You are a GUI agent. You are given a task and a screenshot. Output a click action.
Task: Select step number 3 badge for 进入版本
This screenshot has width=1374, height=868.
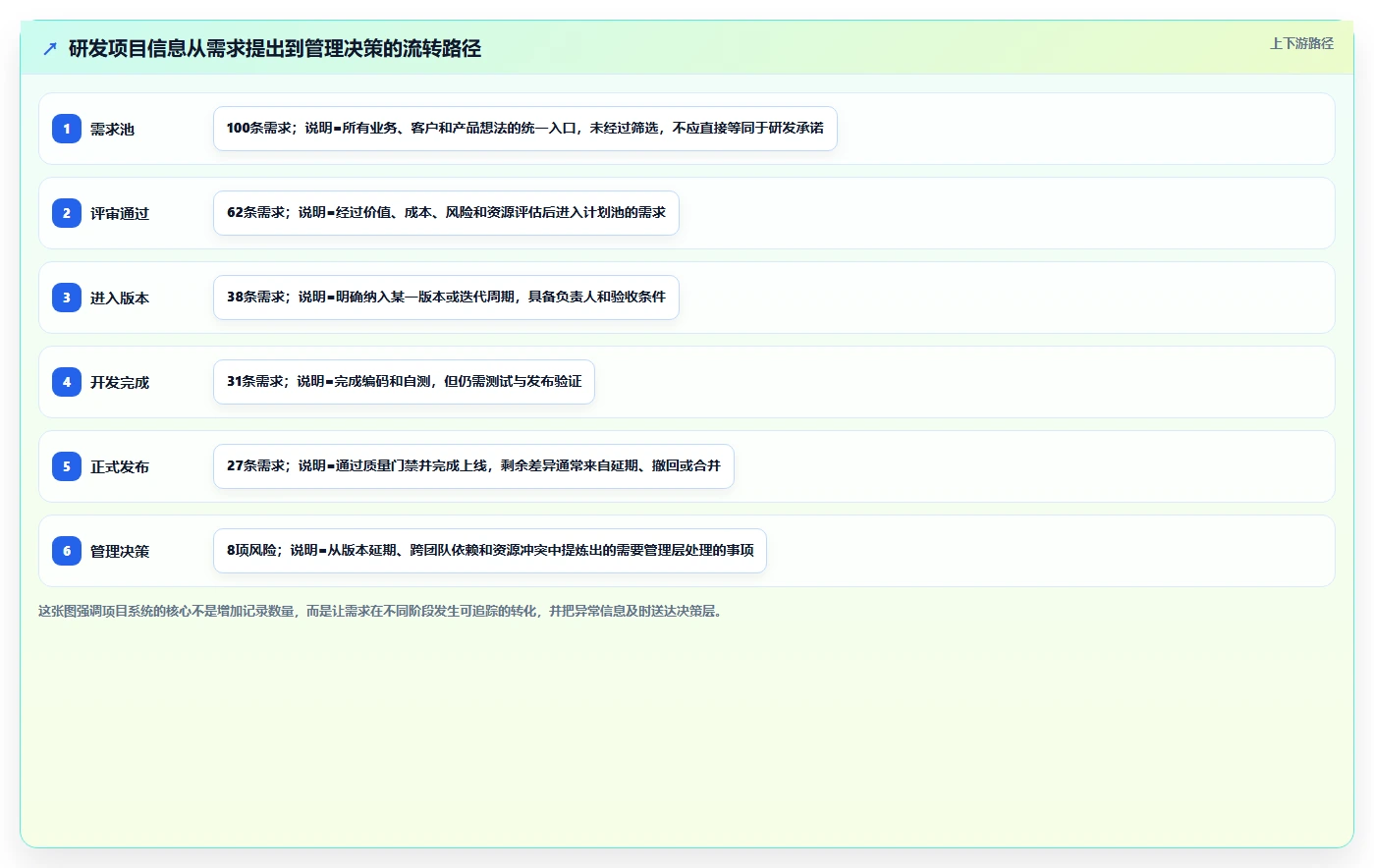point(67,298)
